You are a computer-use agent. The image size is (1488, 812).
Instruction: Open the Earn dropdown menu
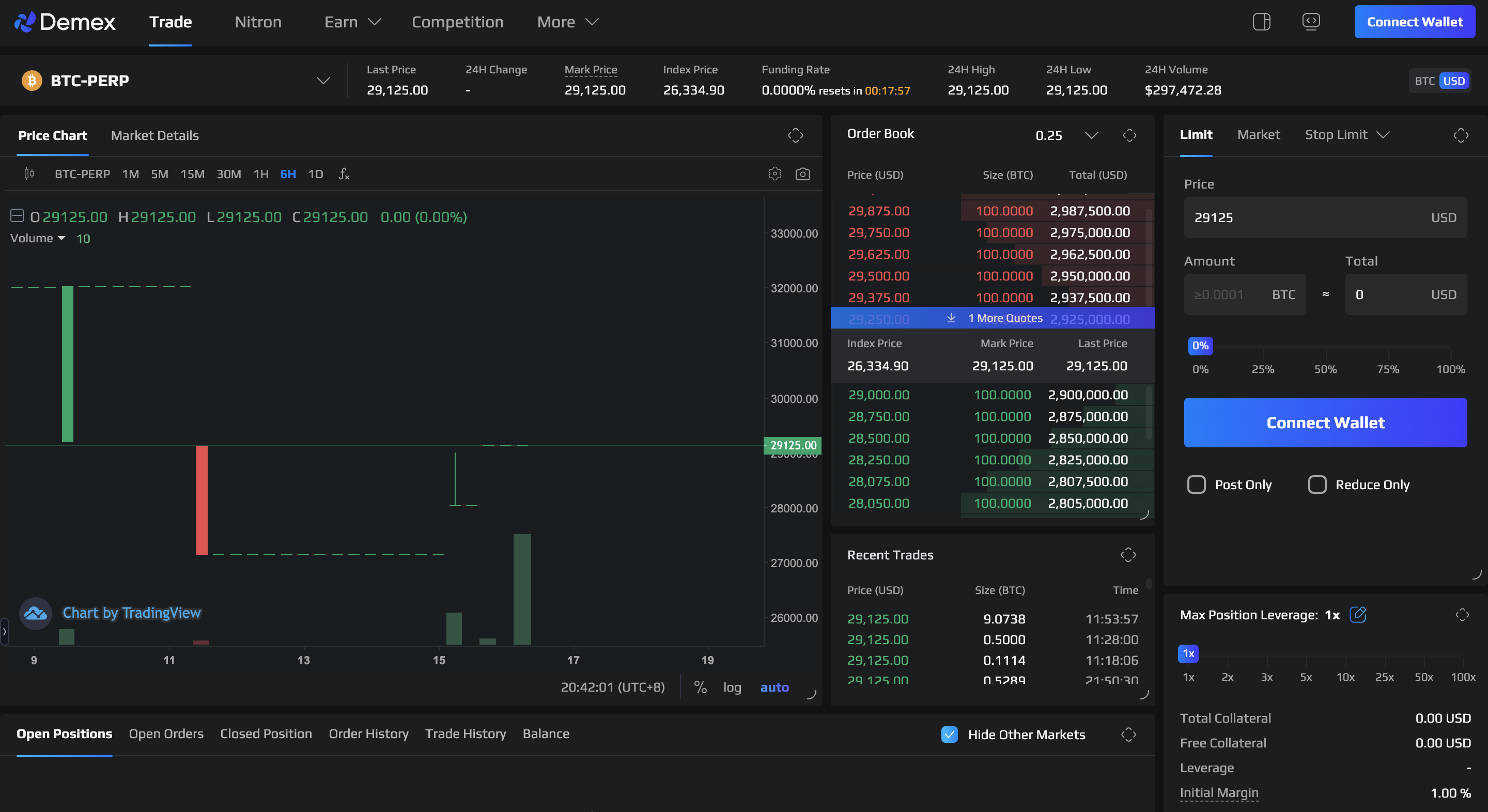point(352,22)
